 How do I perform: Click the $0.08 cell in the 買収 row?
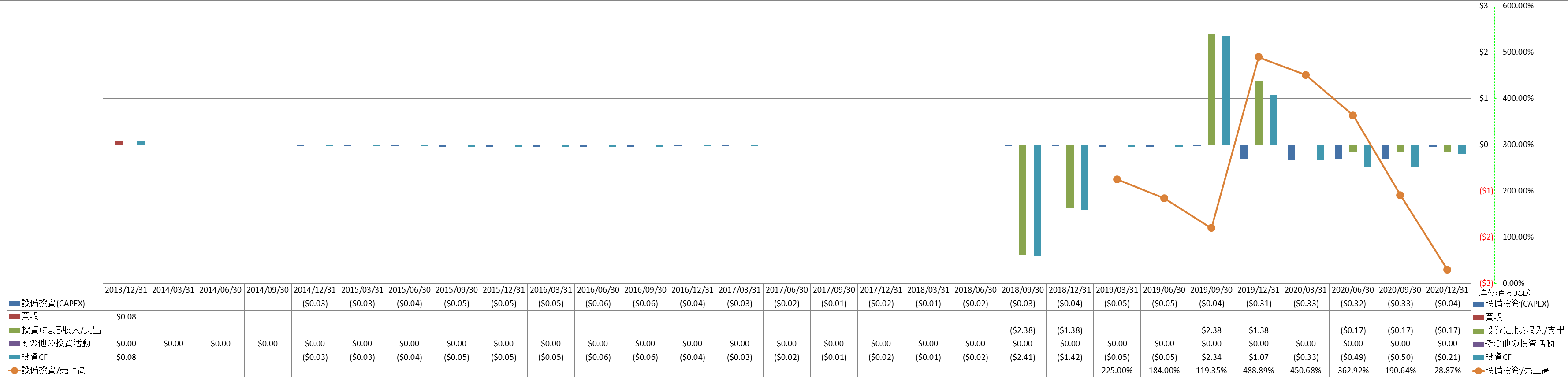click(126, 316)
